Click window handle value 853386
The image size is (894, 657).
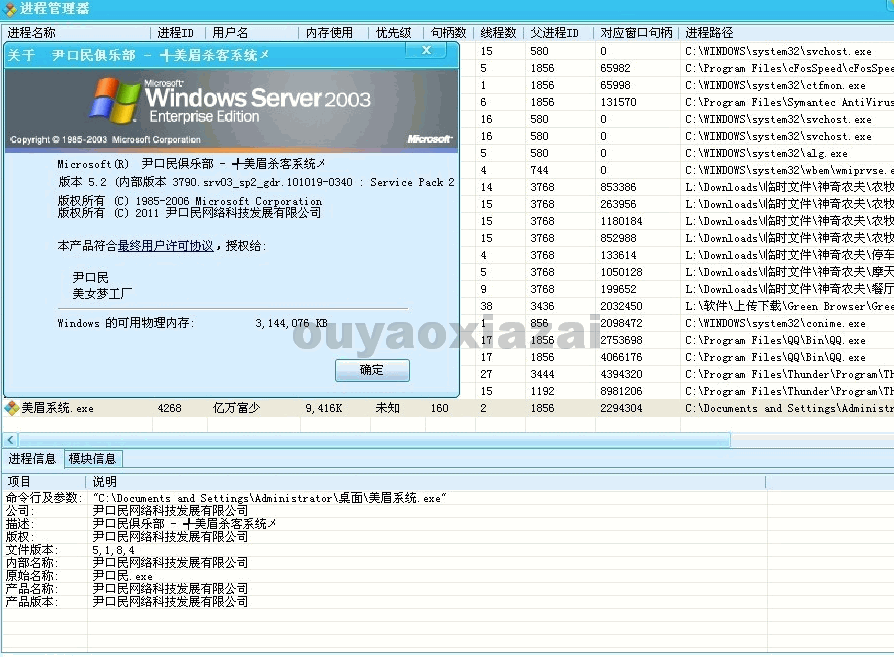tap(618, 187)
